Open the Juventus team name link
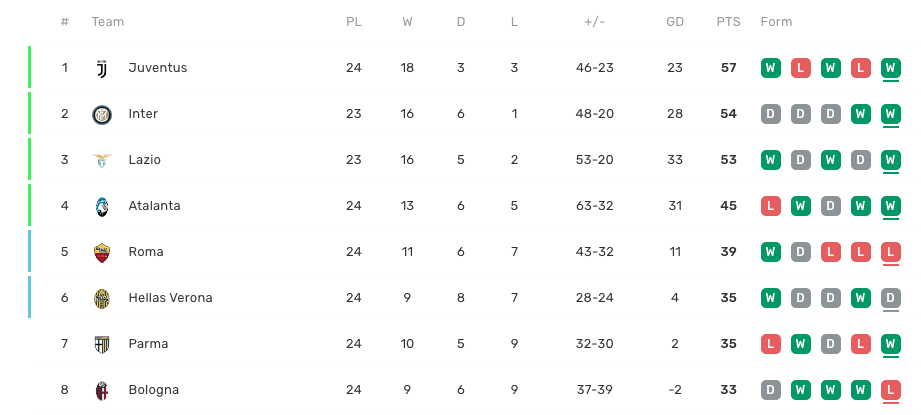This screenshot has width=921, height=415. point(158,68)
